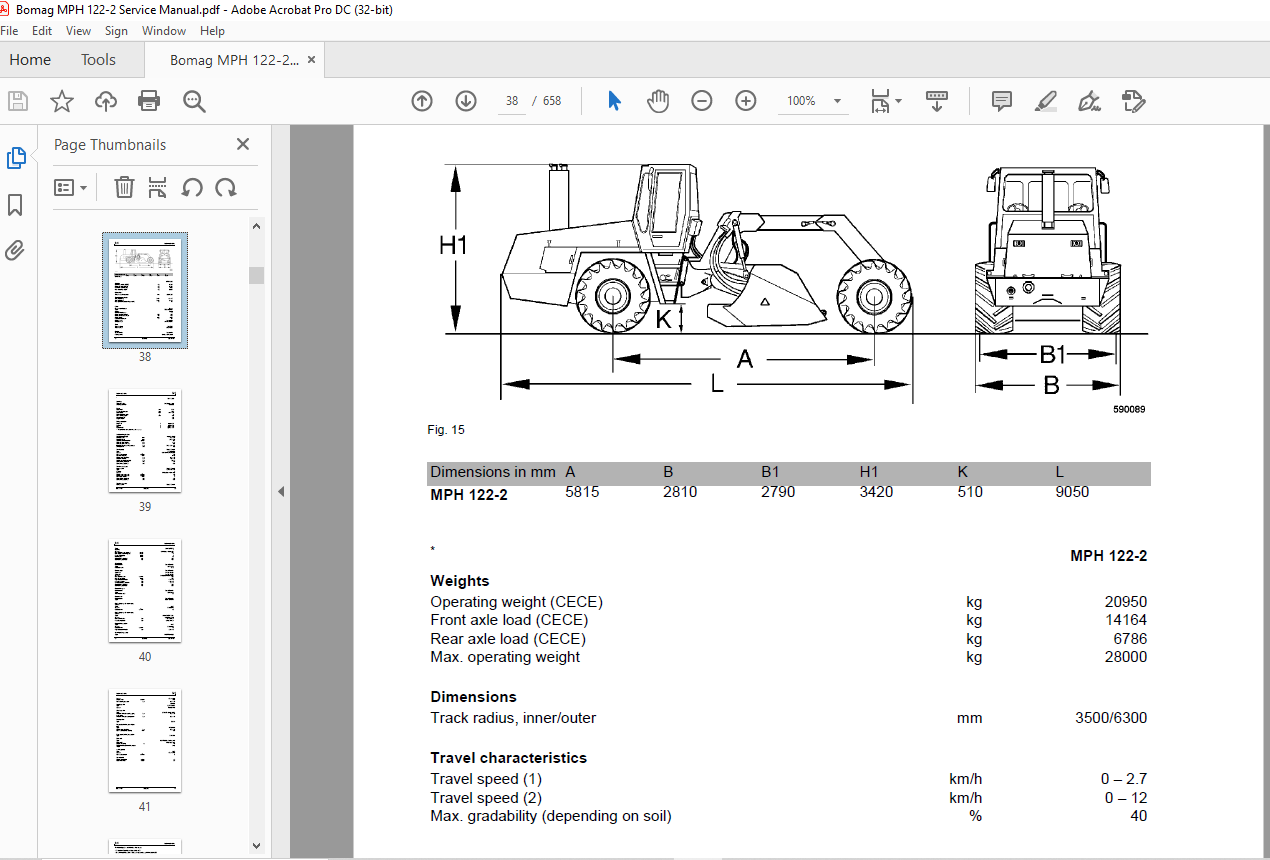The width and height of the screenshot is (1270, 860).
Task: Open the Help menu
Action: coord(213,31)
